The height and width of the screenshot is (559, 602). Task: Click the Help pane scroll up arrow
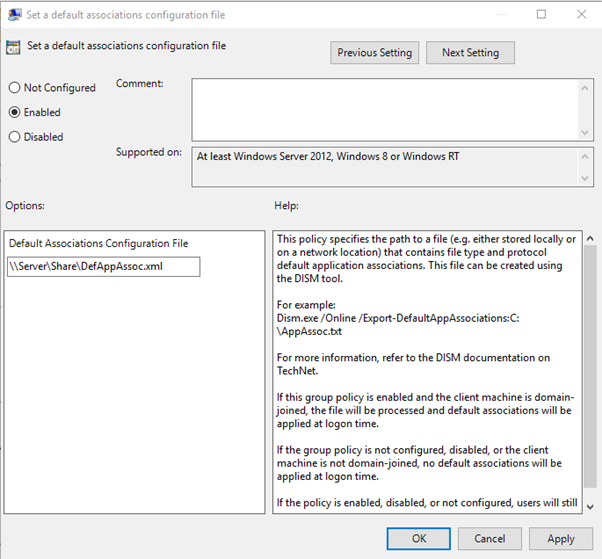[590, 238]
